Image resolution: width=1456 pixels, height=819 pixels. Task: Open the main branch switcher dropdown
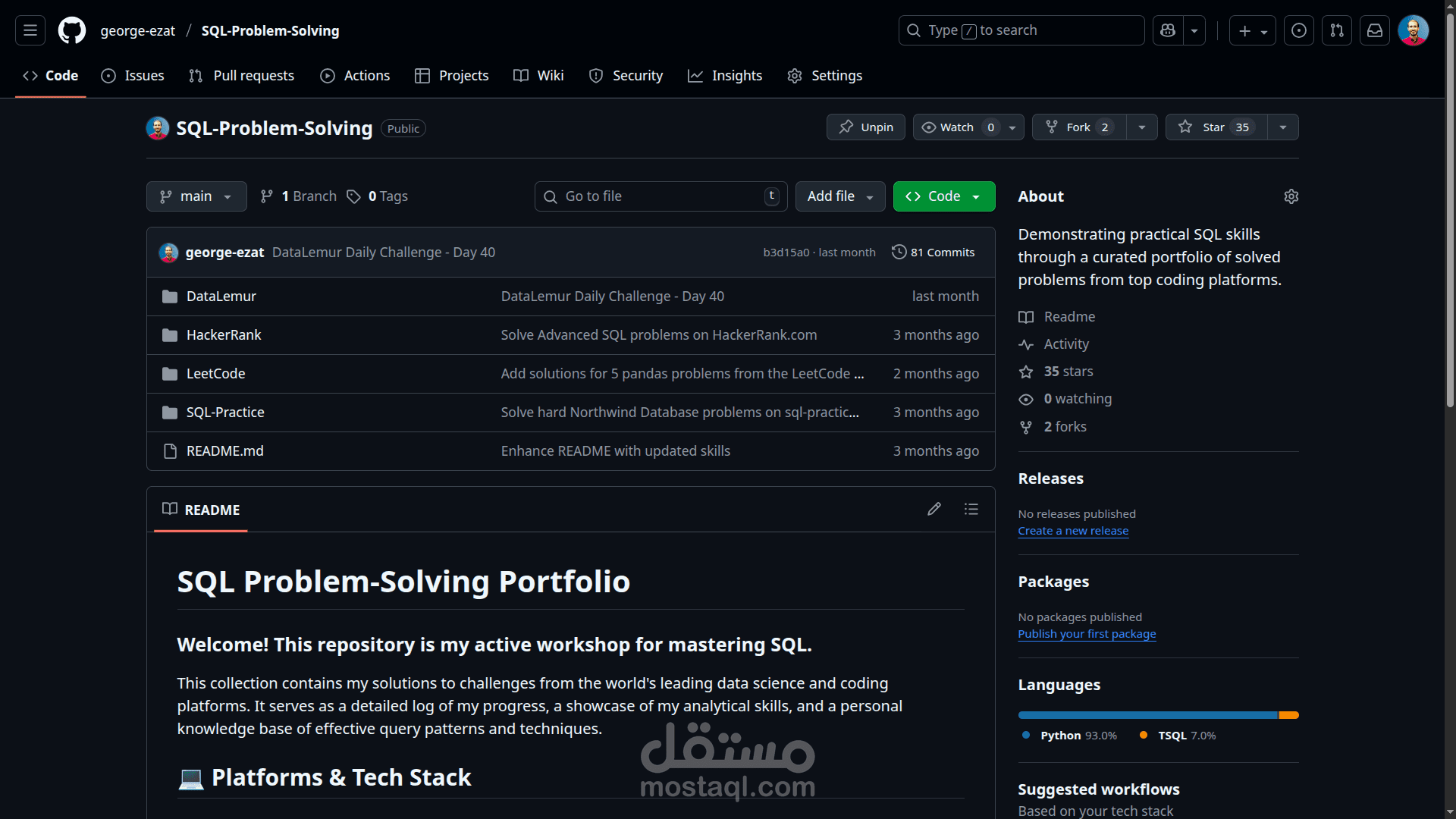click(x=196, y=196)
